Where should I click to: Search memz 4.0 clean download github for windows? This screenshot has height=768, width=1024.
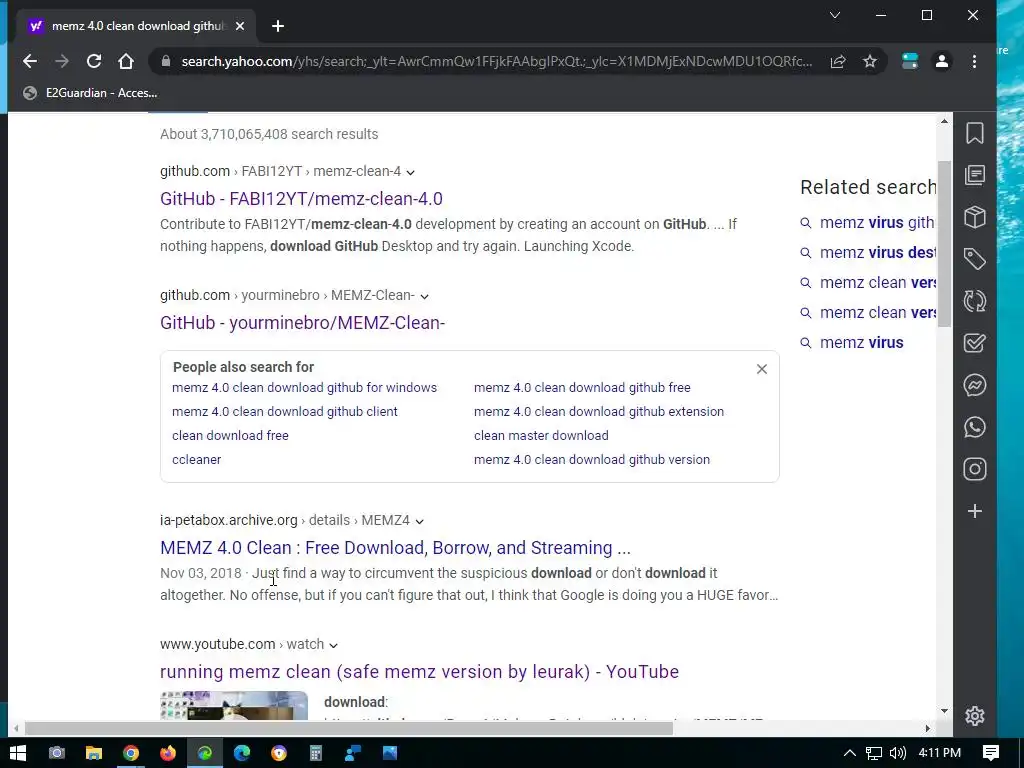[x=304, y=387]
